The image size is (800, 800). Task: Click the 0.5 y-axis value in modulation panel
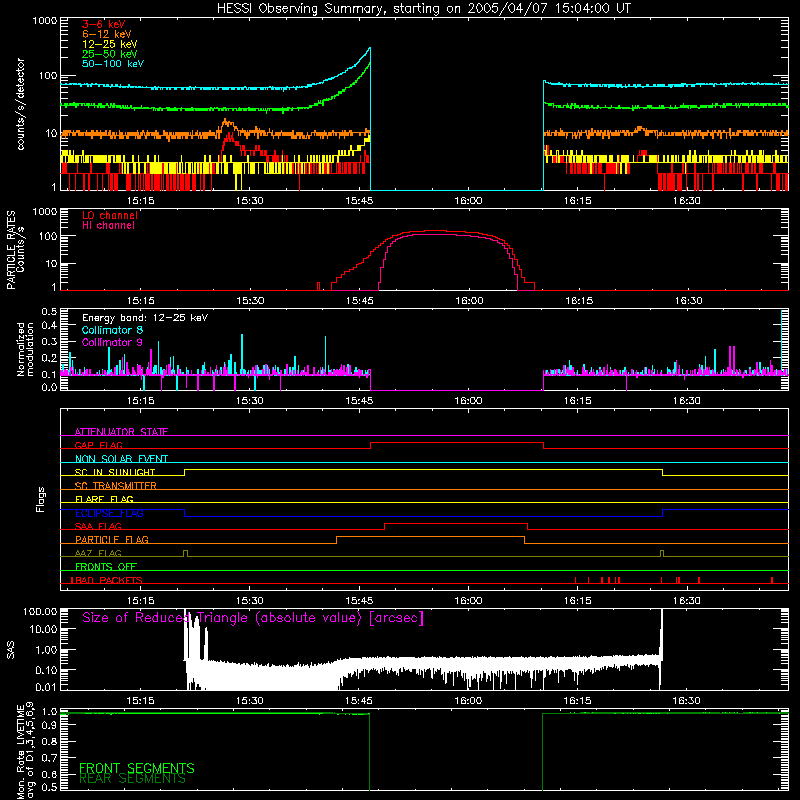point(49,311)
